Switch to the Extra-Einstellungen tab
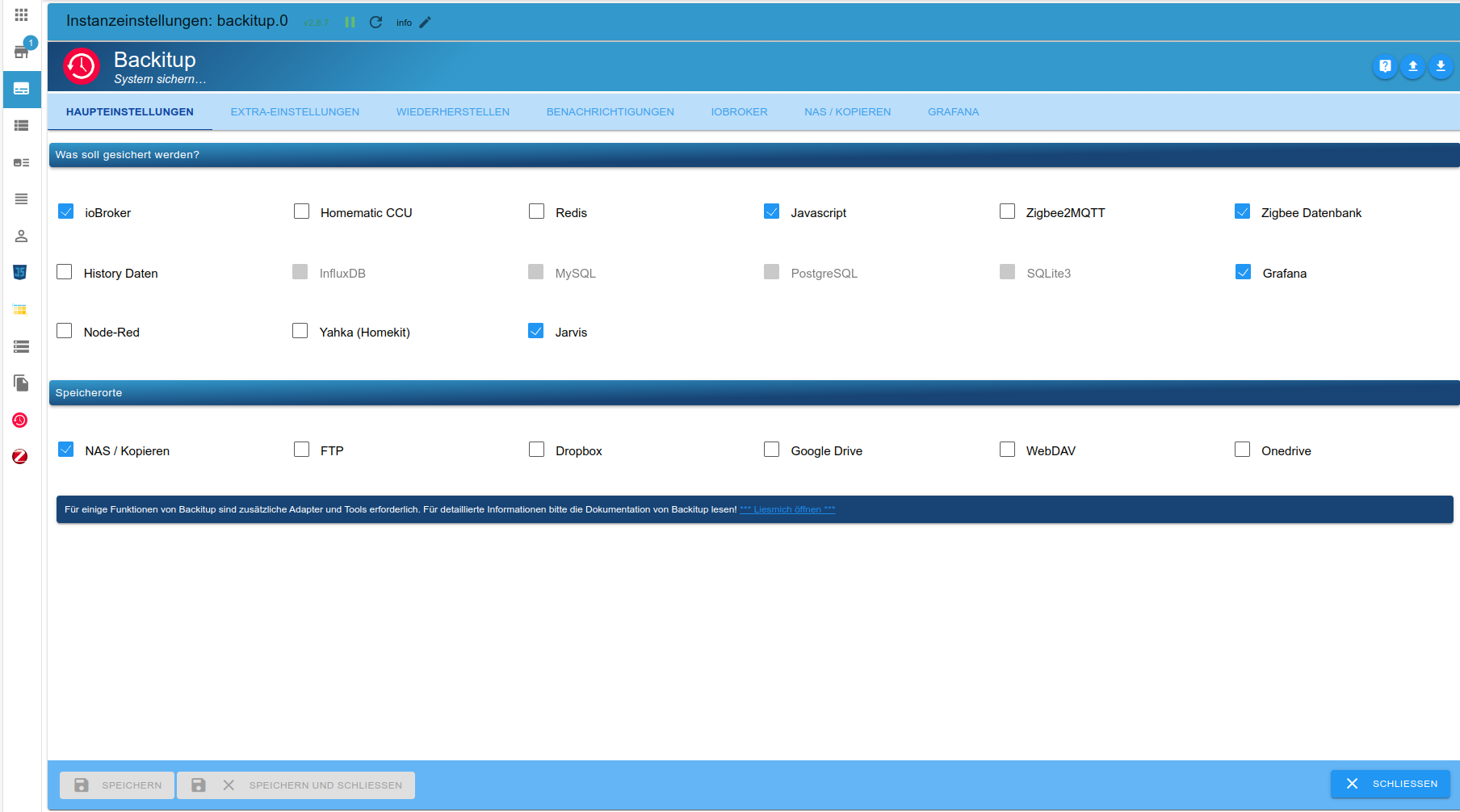This screenshot has width=1460, height=812. pos(295,112)
